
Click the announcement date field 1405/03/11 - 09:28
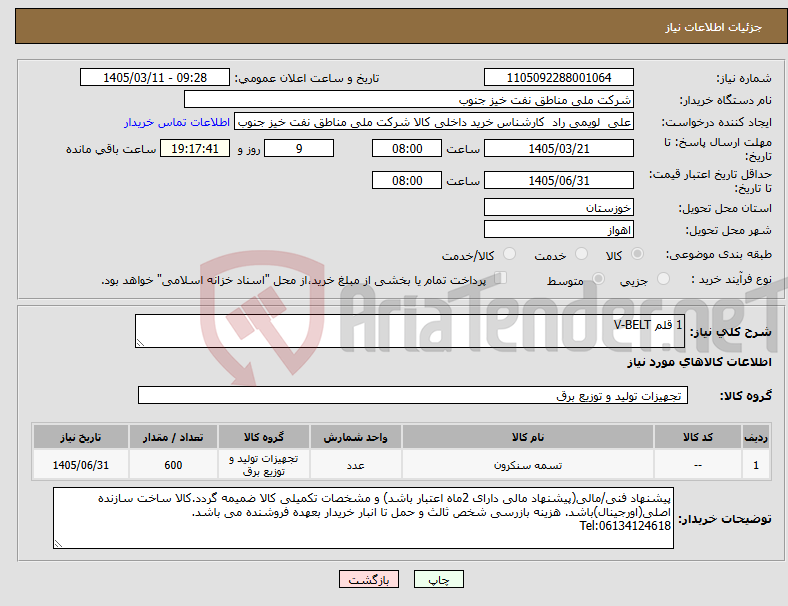155,77
